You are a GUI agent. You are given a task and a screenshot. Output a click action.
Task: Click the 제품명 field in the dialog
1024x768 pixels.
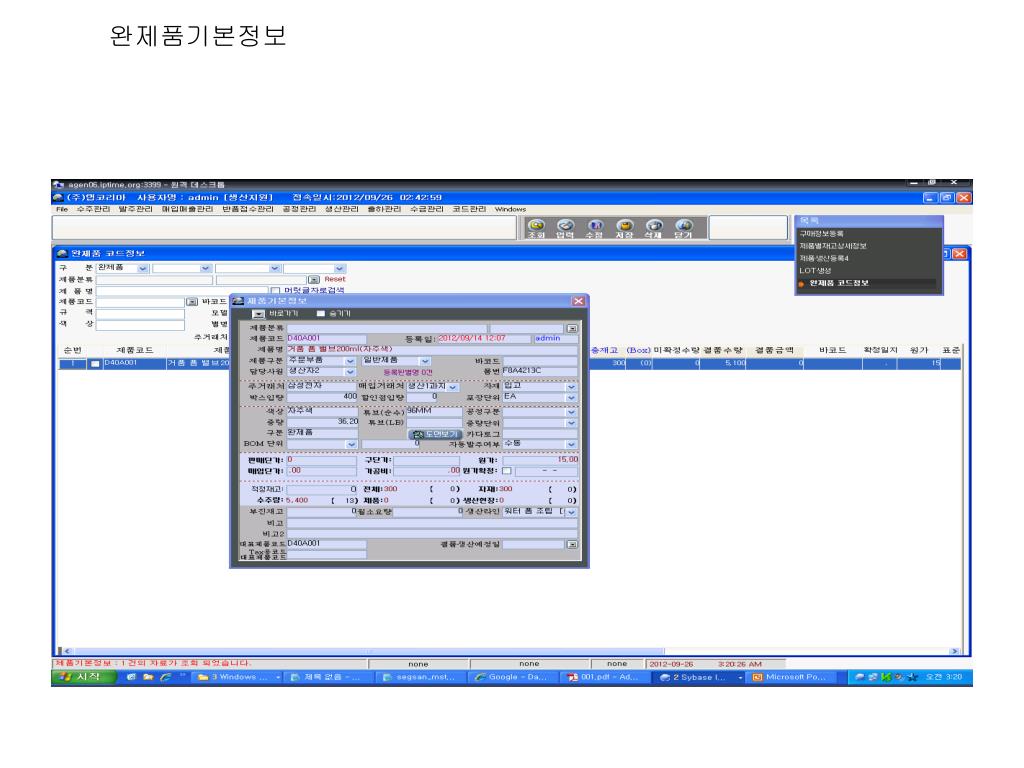[x=432, y=349]
